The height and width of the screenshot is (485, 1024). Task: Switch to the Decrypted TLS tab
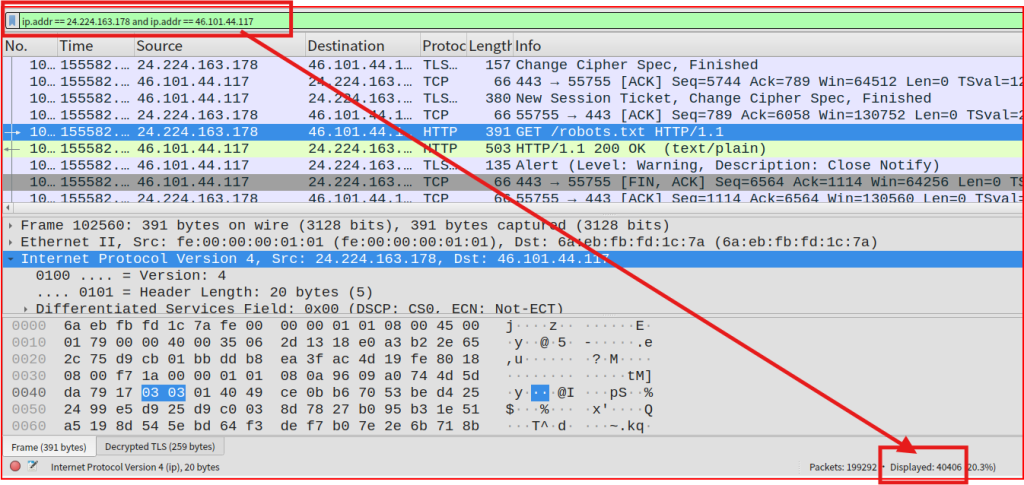pos(159,447)
